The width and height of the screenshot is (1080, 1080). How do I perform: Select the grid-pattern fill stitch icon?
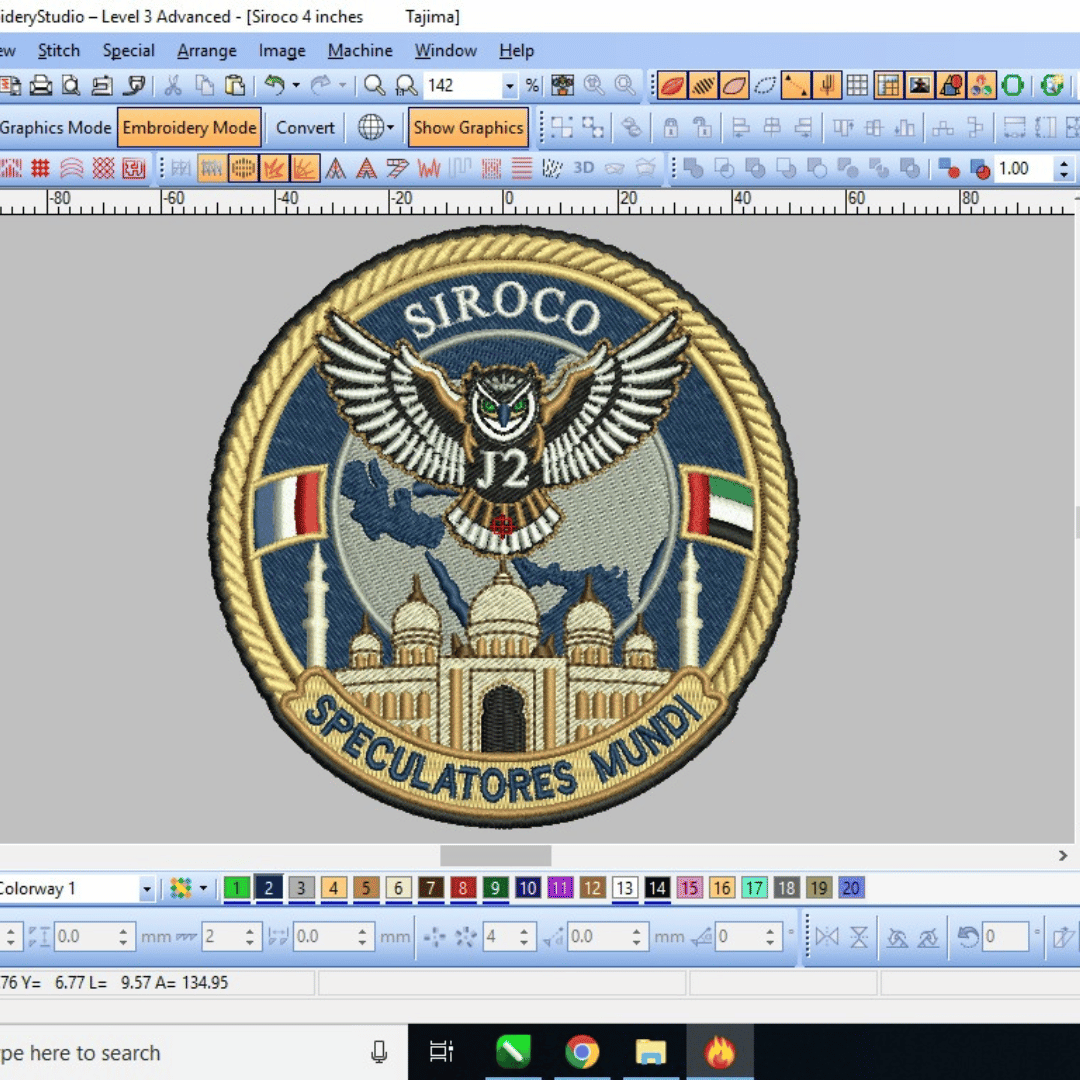pyautogui.click(x=41, y=169)
